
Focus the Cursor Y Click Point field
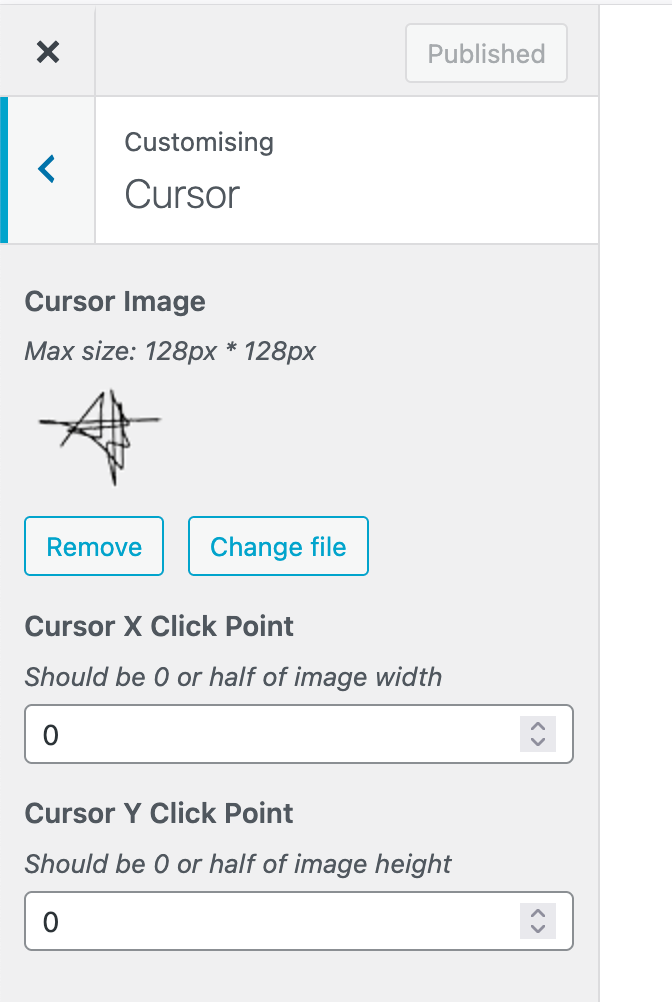pos(270,921)
